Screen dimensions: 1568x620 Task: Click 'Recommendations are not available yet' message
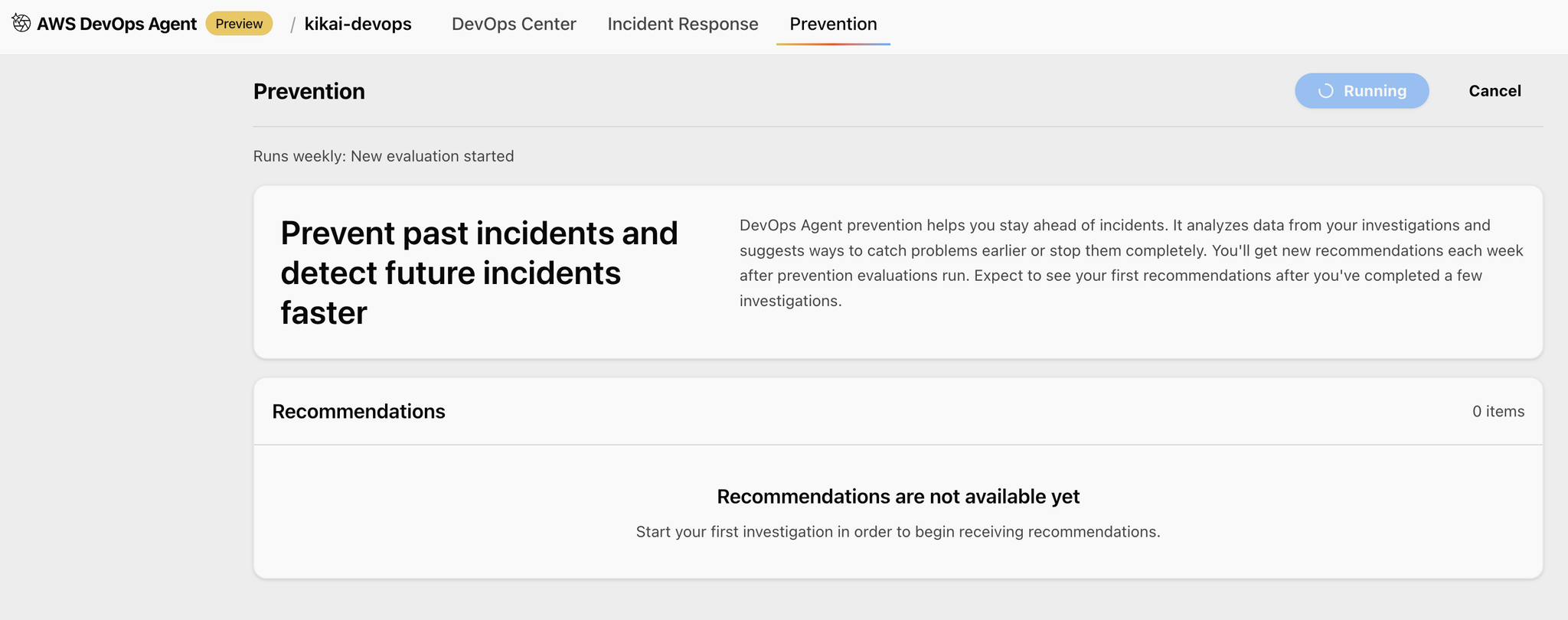(x=898, y=497)
